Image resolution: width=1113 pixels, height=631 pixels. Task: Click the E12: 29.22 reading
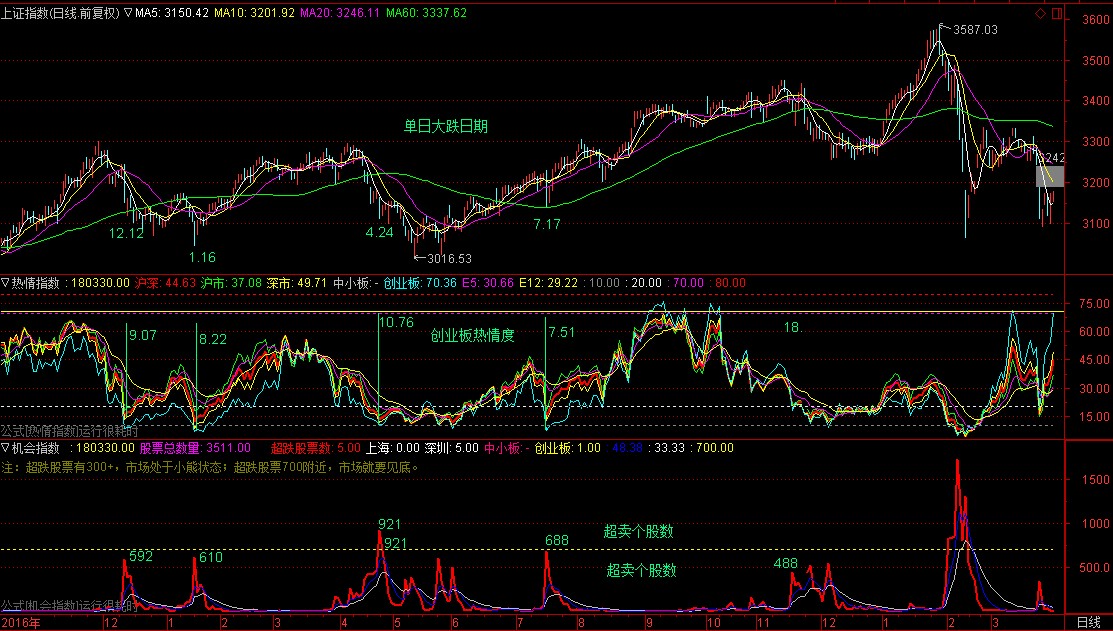pyautogui.click(x=548, y=282)
